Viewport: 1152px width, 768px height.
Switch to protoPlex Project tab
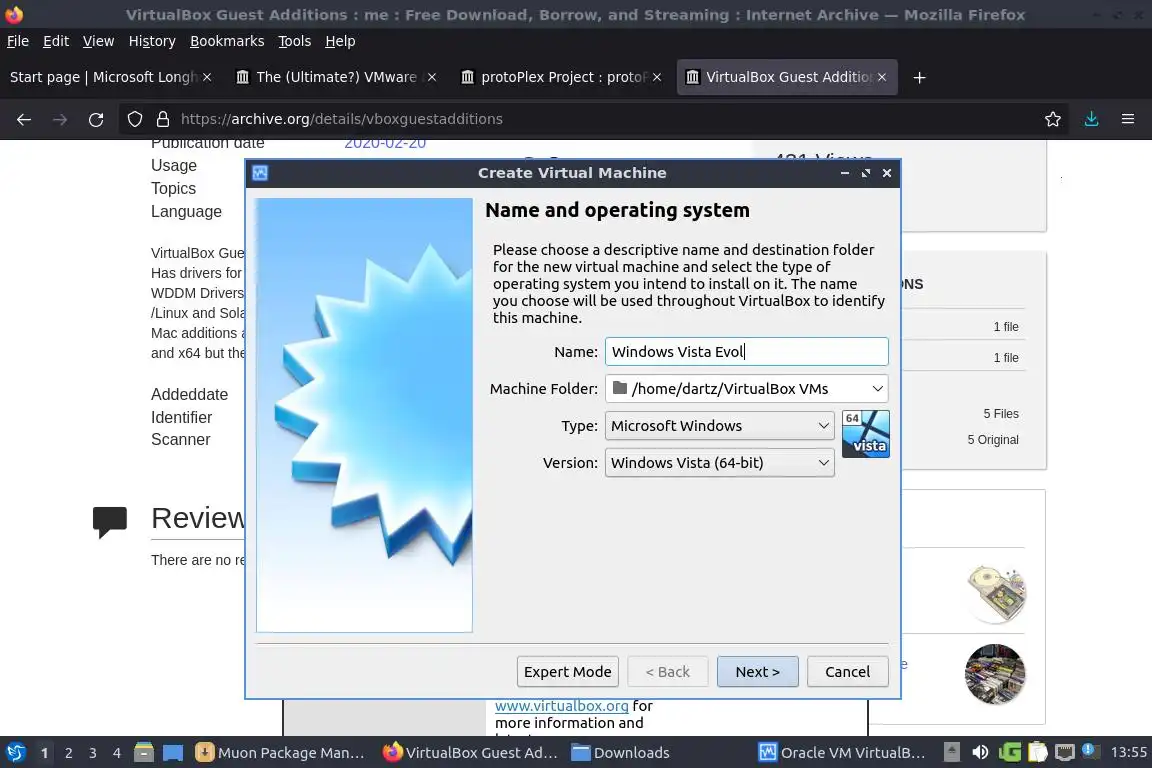pos(562,77)
